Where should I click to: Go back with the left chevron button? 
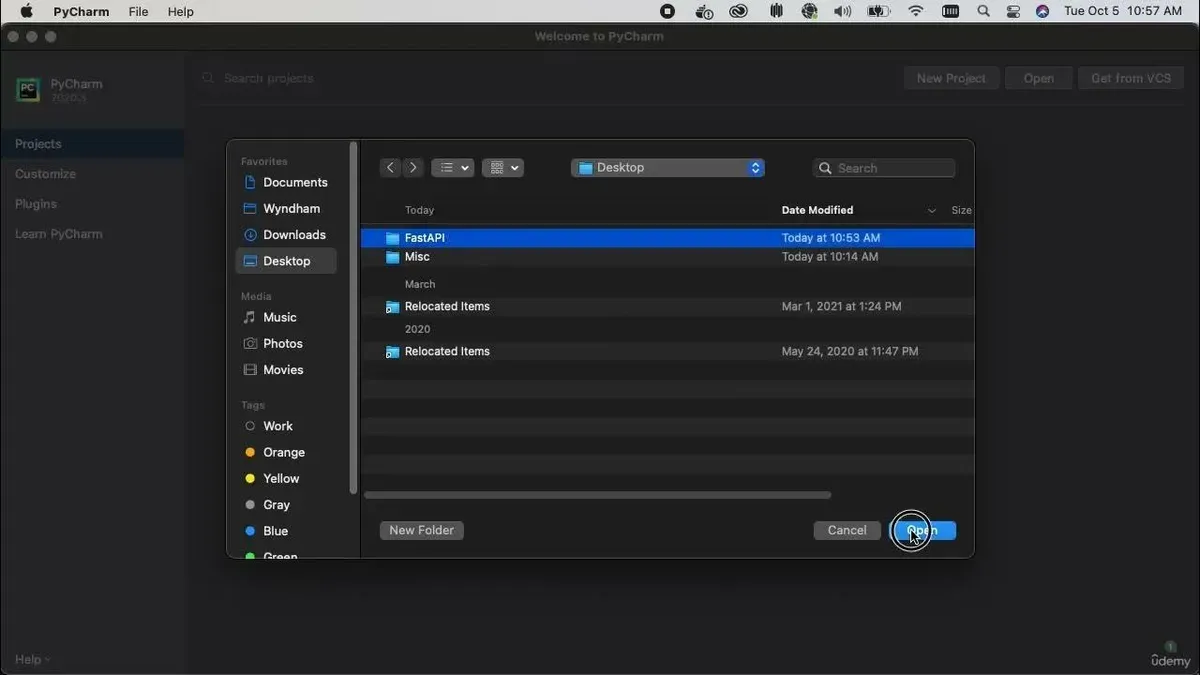tap(391, 168)
